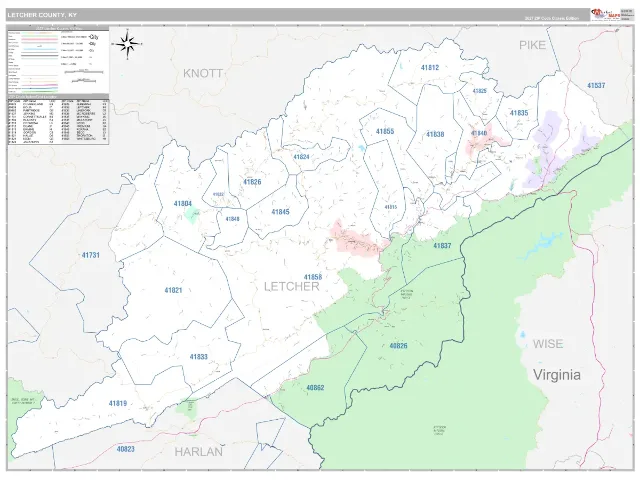This screenshot has height=480, width=640.
Task: Open the map legend box
Action: [x=58, y=60]
